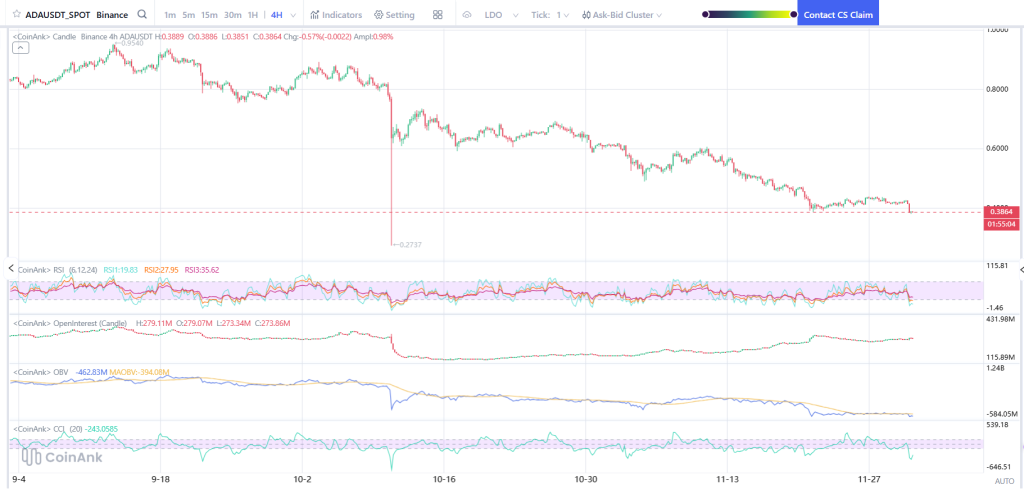Screen dimensions: 1024x489
Task: Select the 15m timeframe
Action: tap(209, 15)
